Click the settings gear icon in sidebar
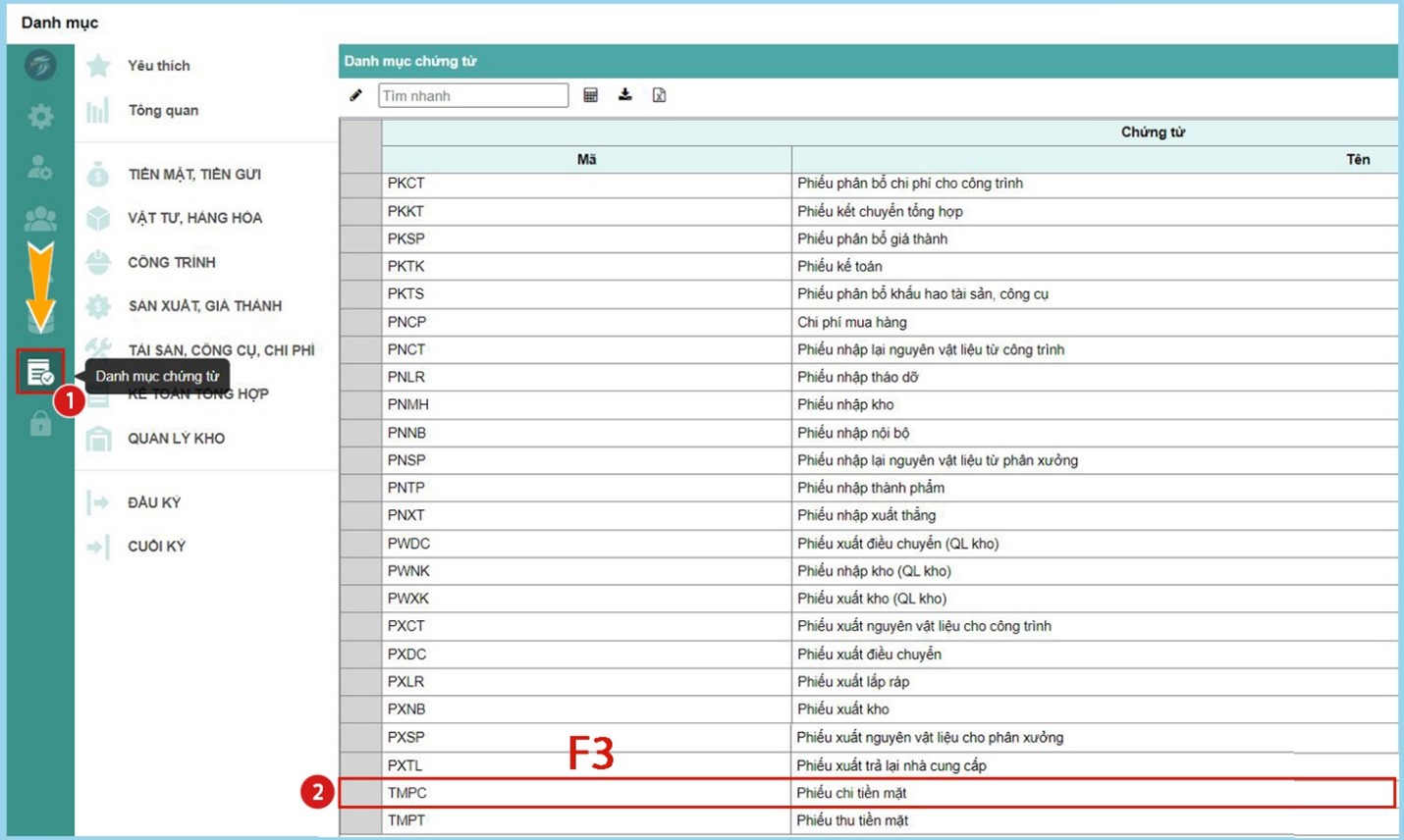 [x=40, y=117]
